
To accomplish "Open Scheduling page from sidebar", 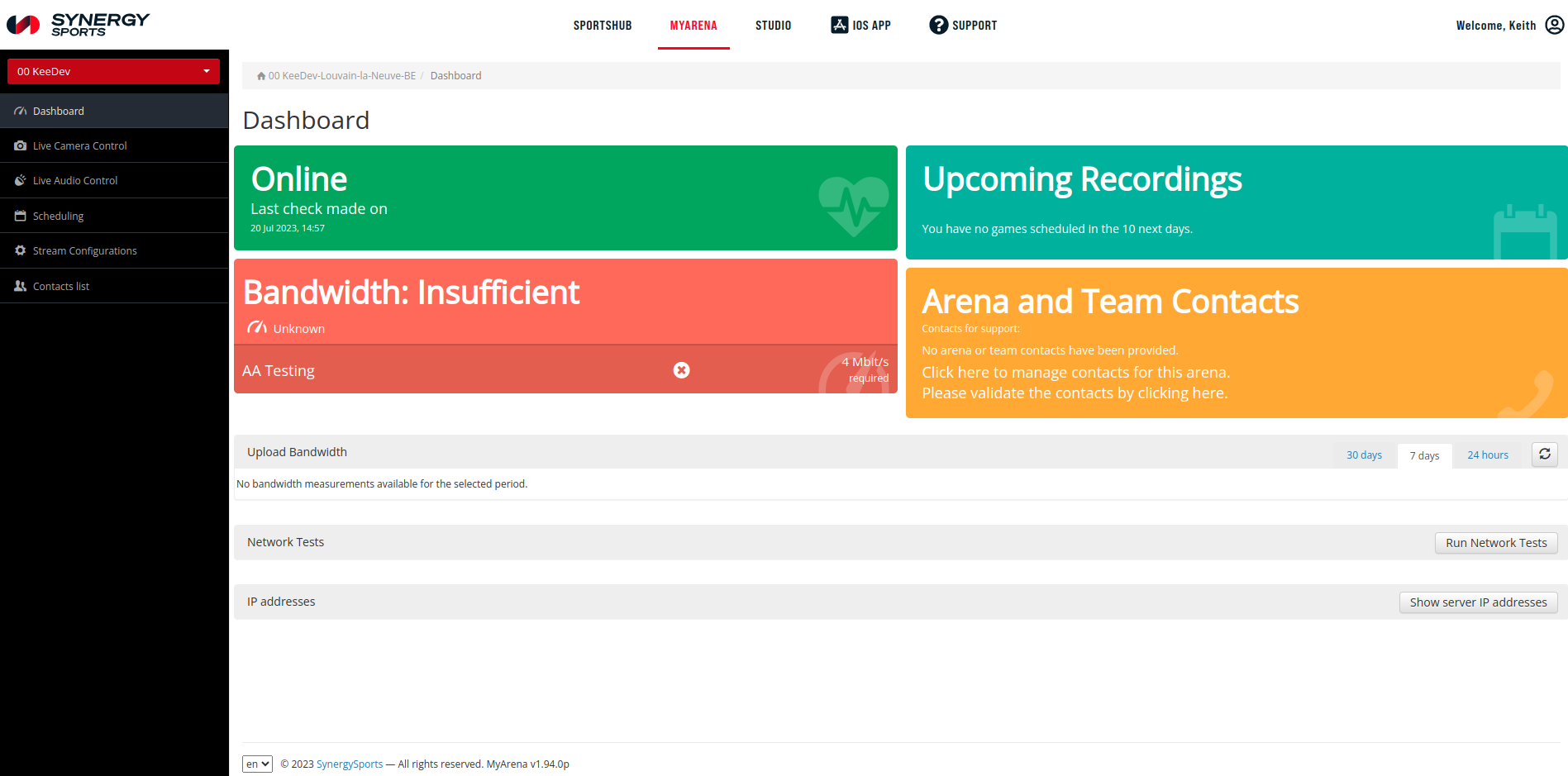I will click(x=114, y=216).
